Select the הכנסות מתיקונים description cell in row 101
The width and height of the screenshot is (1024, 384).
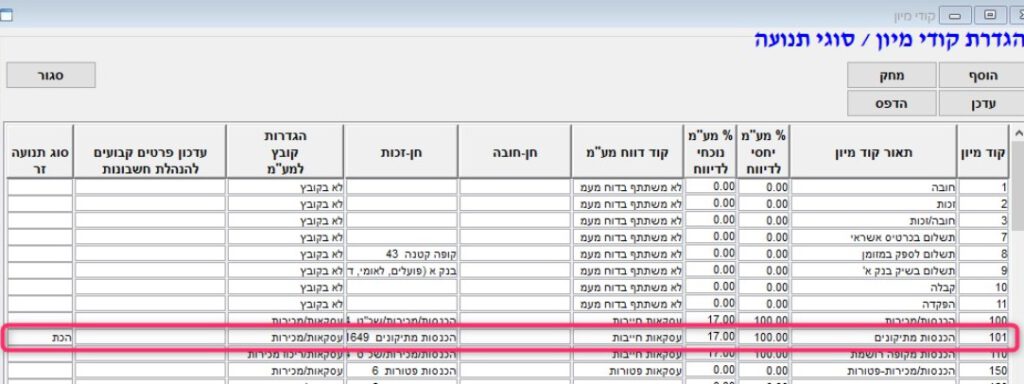coord(873,338)
